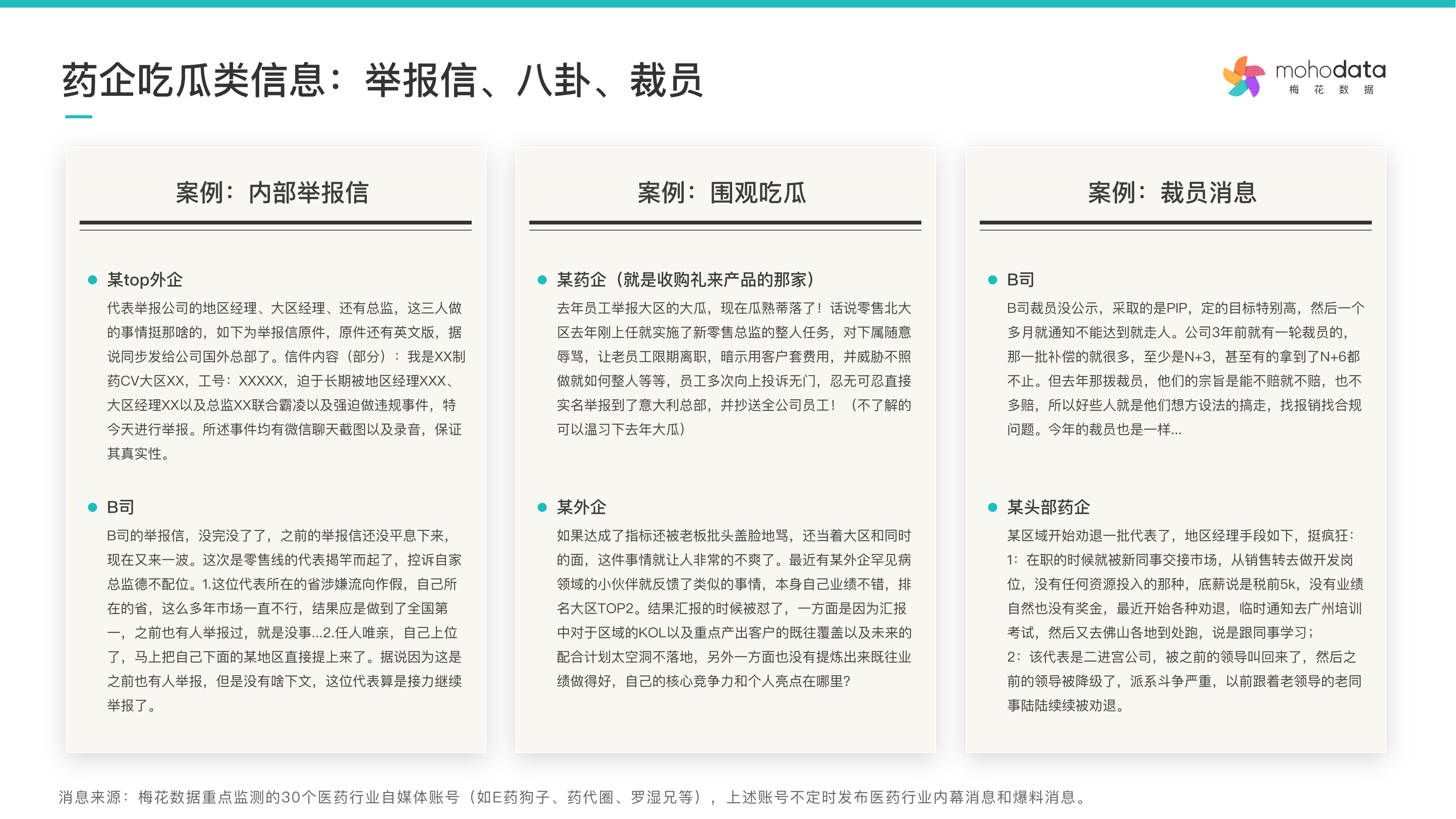Click the paragraph starting 去年员工举报大区的大瓜

coord(734,369)
